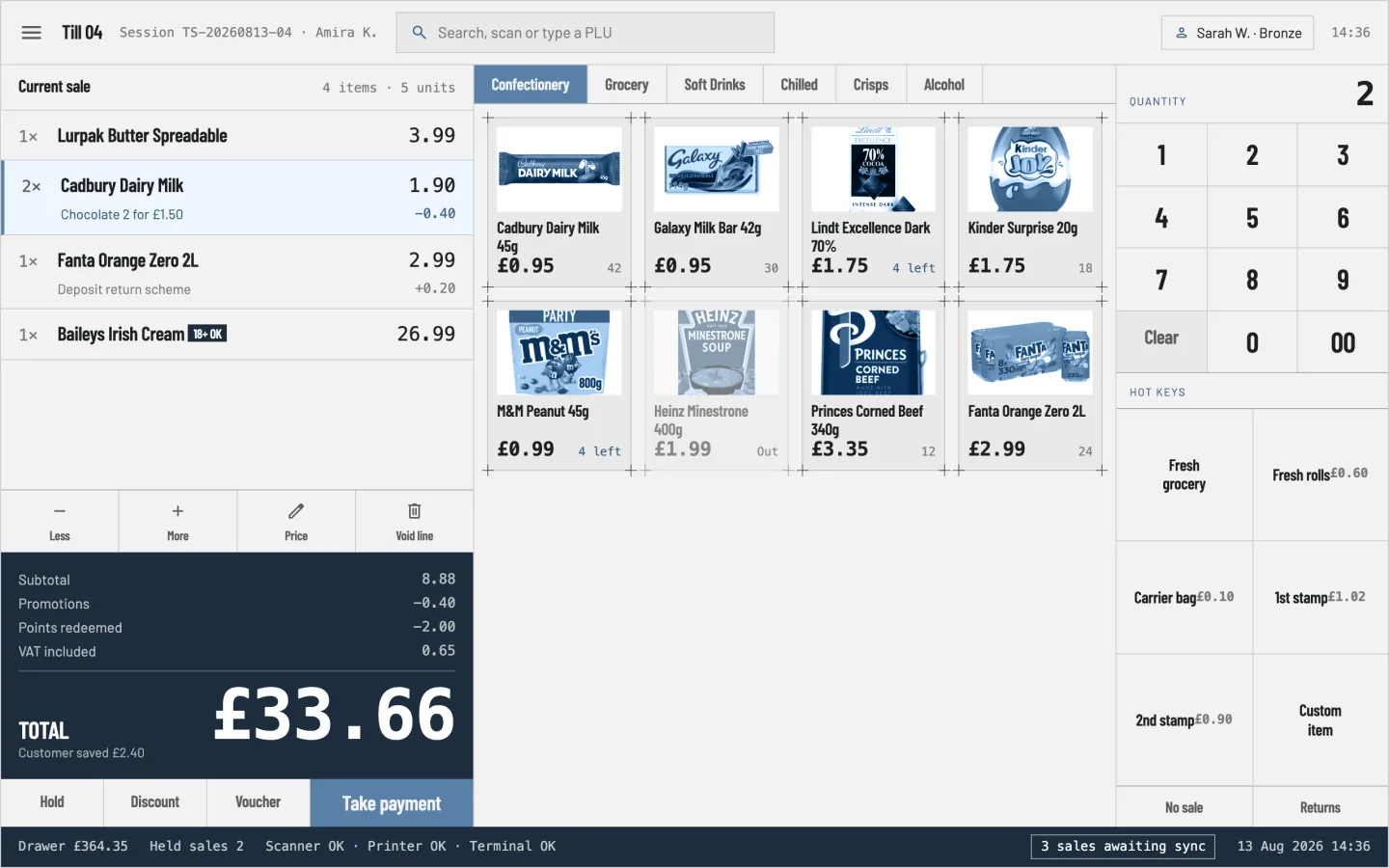Tap keypad digit 4

(1161, 218)
